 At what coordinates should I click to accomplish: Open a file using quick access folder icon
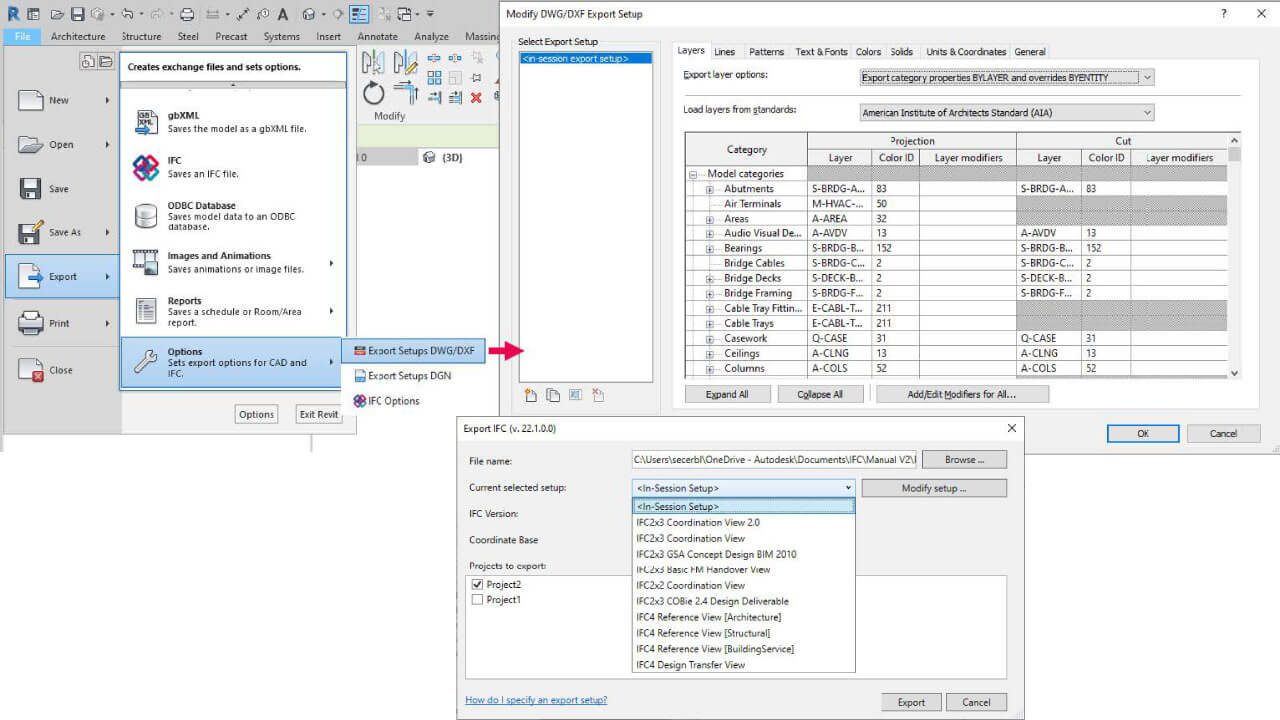[x=57, y=15]
